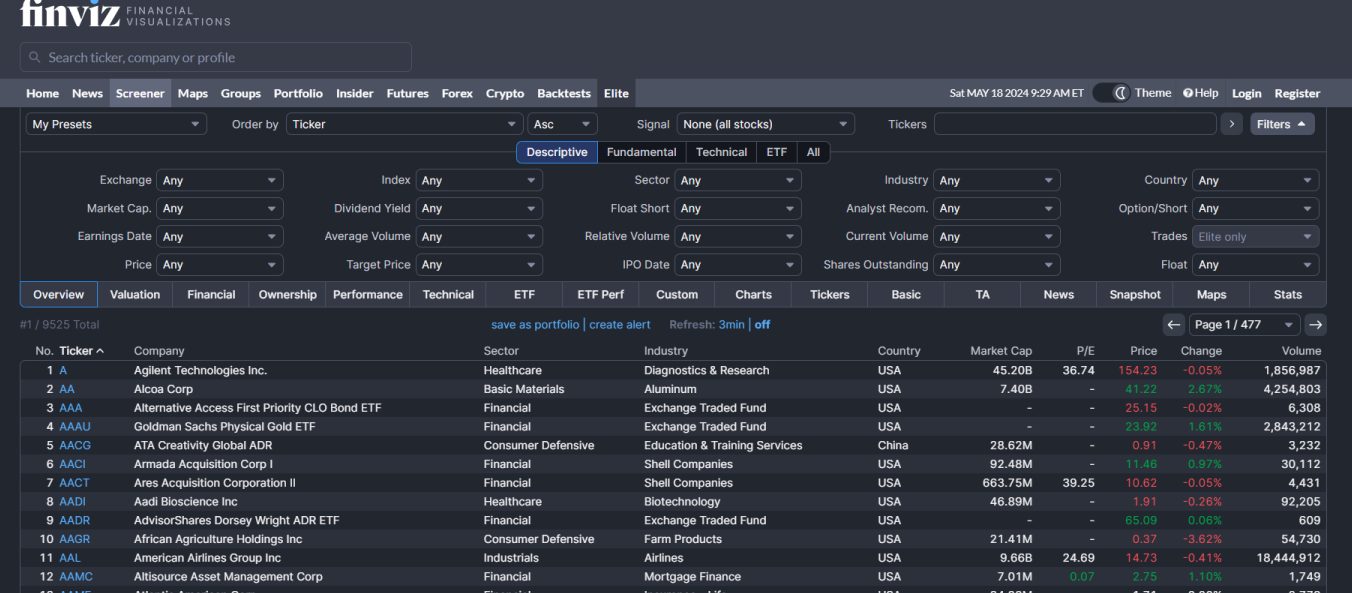1352x593 pixels.
Task: Open the AAL ticker link
Action: tap(69, 558)
